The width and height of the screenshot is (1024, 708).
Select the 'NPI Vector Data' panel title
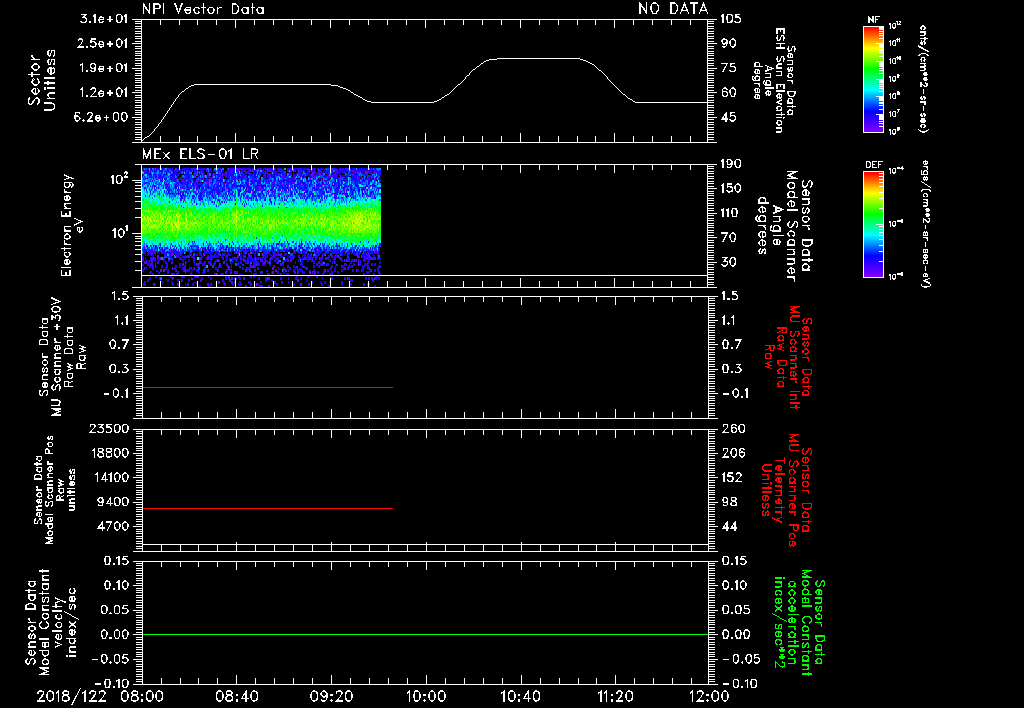(x=203, y=9)
